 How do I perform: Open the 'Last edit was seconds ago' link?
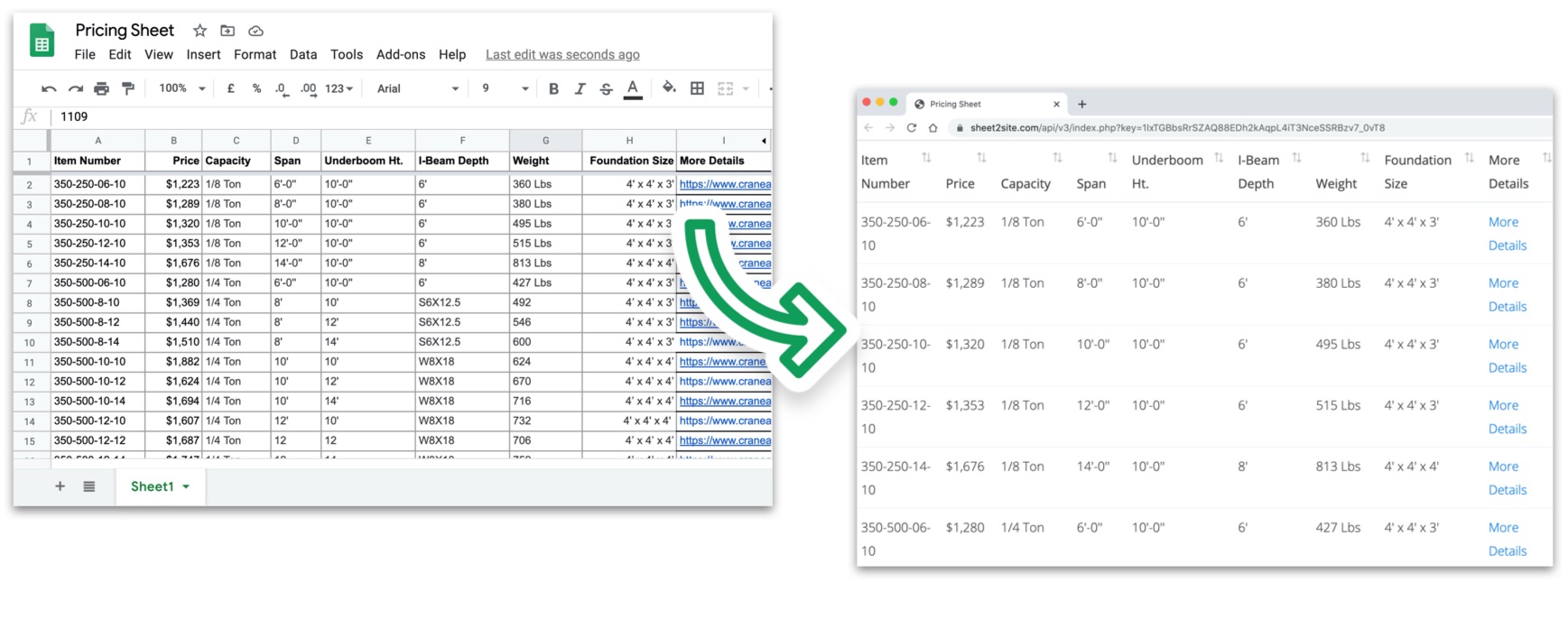tap(562, 54)
